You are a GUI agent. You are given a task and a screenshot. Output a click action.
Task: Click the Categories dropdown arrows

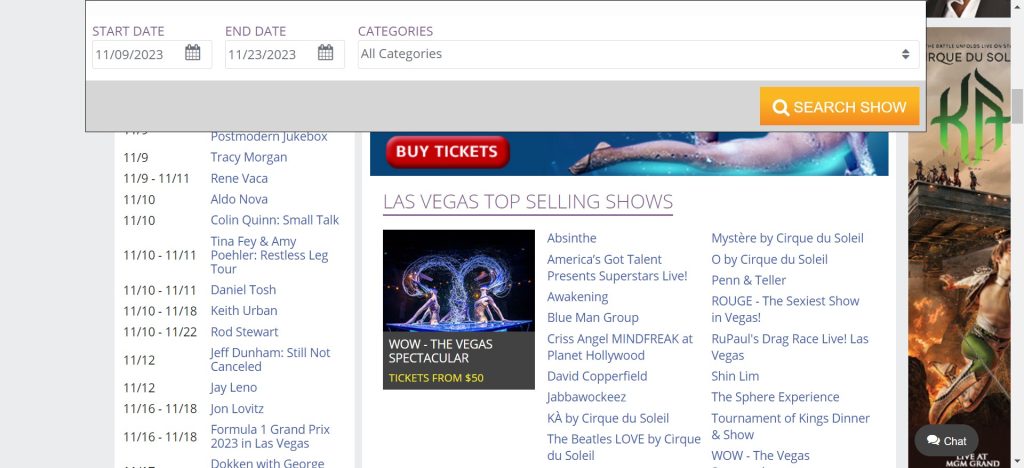pos(905,54)
